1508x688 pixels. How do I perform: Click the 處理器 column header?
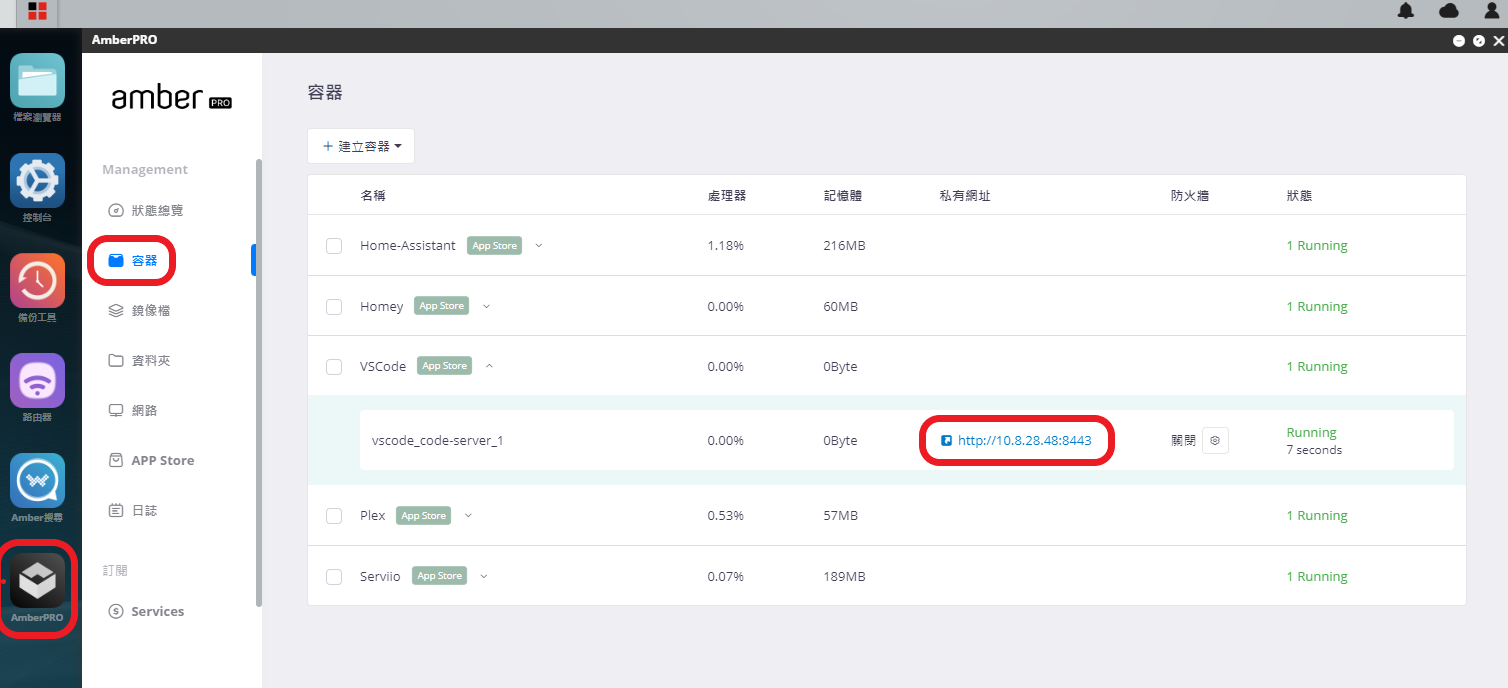pos(726,196)
